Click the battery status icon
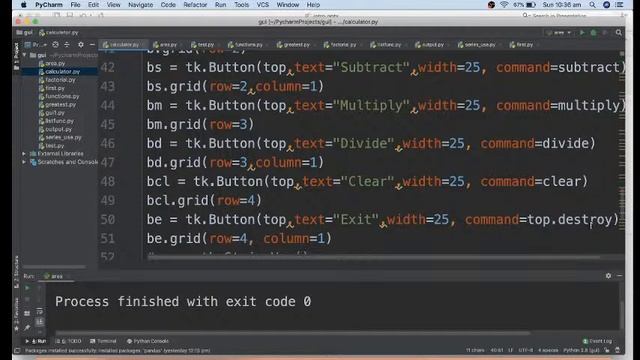The image size is (640, 360). coord(531,5)
